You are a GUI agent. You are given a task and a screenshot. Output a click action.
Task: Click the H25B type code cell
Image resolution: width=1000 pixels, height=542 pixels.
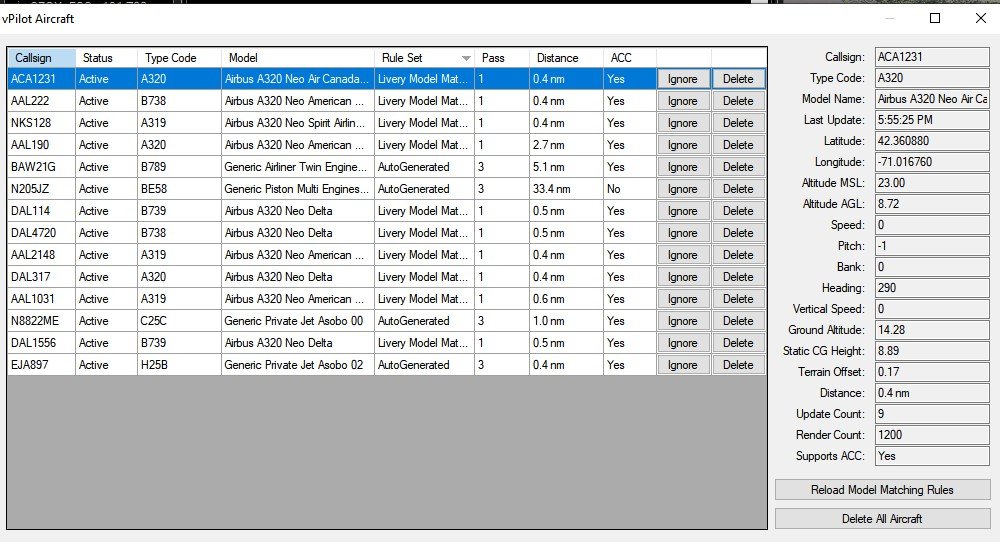click(x=179, y=365)
